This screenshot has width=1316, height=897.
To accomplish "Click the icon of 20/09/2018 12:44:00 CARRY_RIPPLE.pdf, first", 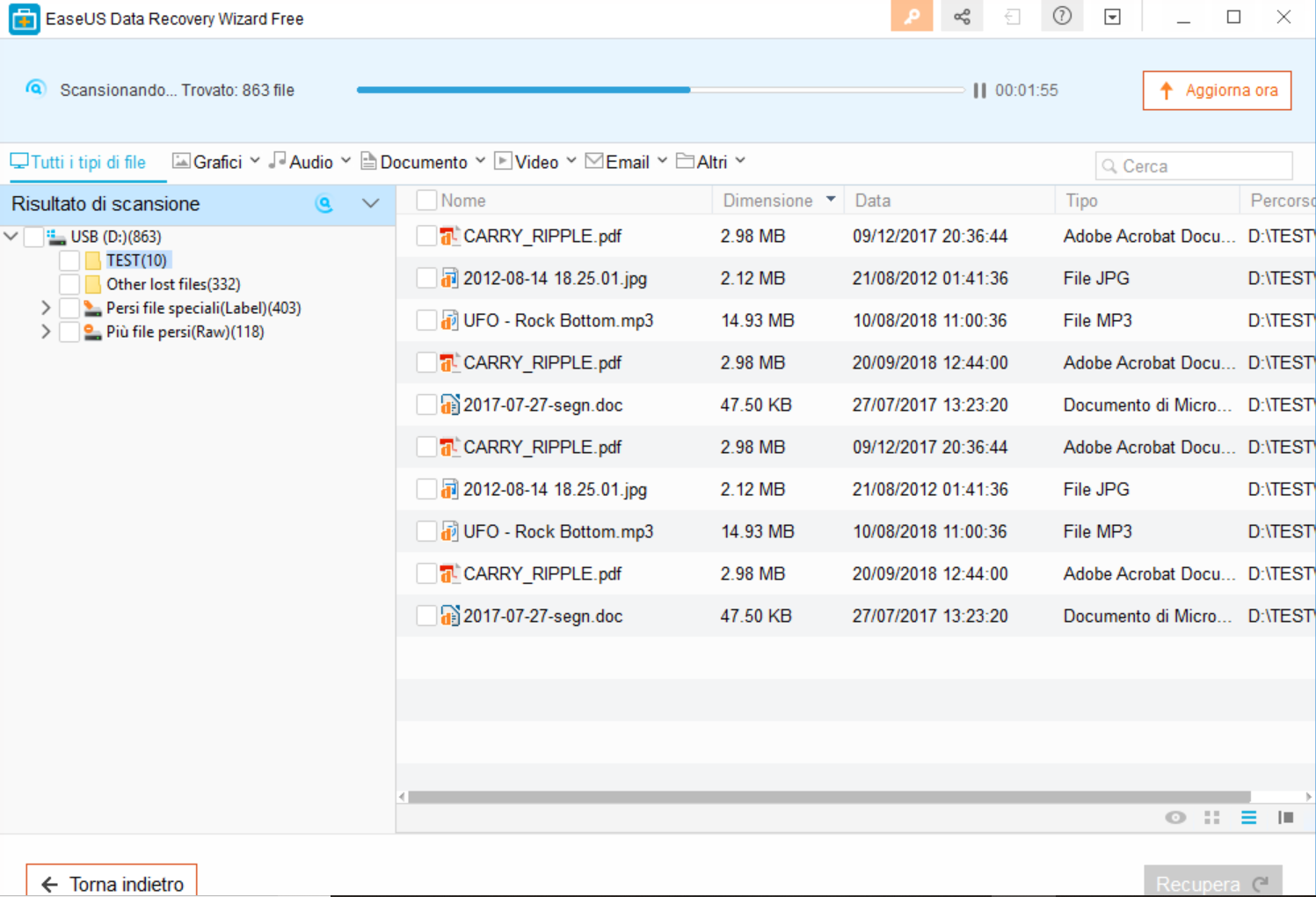I will (x=449, y=362).
